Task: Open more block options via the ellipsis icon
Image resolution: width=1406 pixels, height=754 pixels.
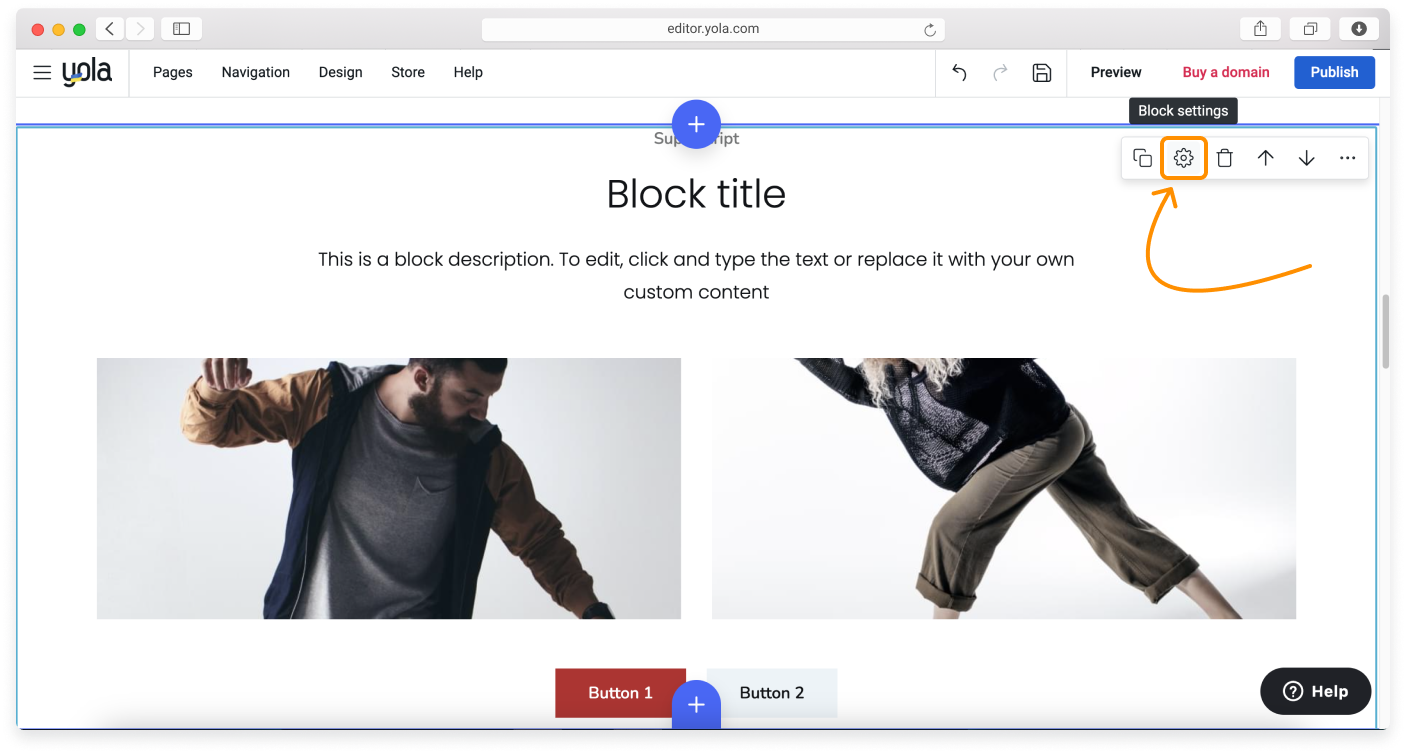Action: 1347,157
